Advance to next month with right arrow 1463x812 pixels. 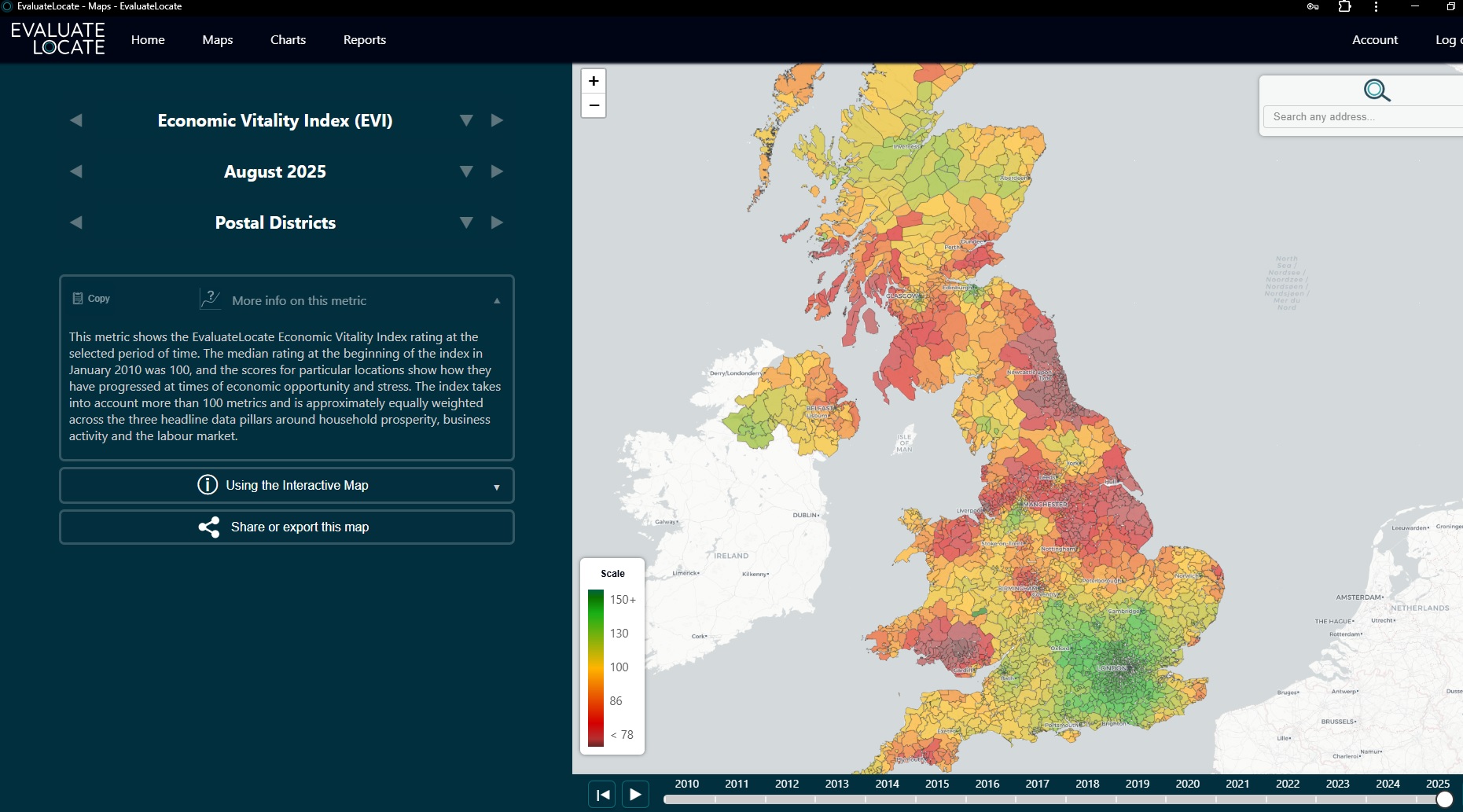(497, 171)
